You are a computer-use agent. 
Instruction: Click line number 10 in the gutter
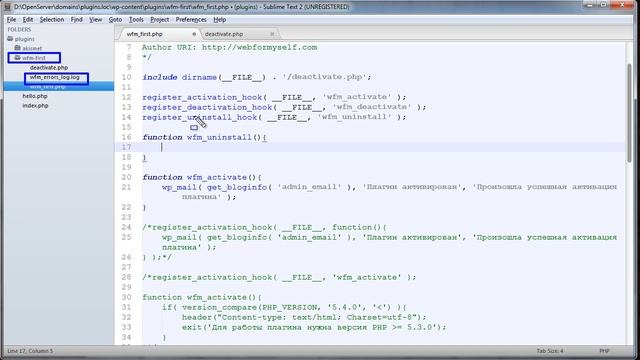coord(127,77)
